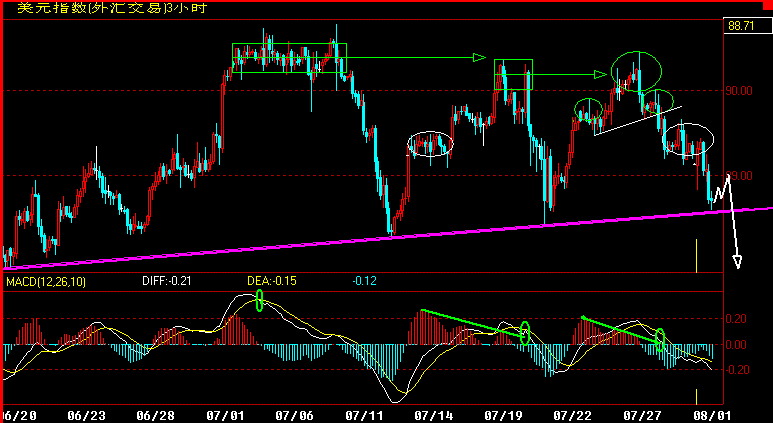Click the MACD(12,26,10) indicator label
773x423 pixels.
[x=46, y=282]
